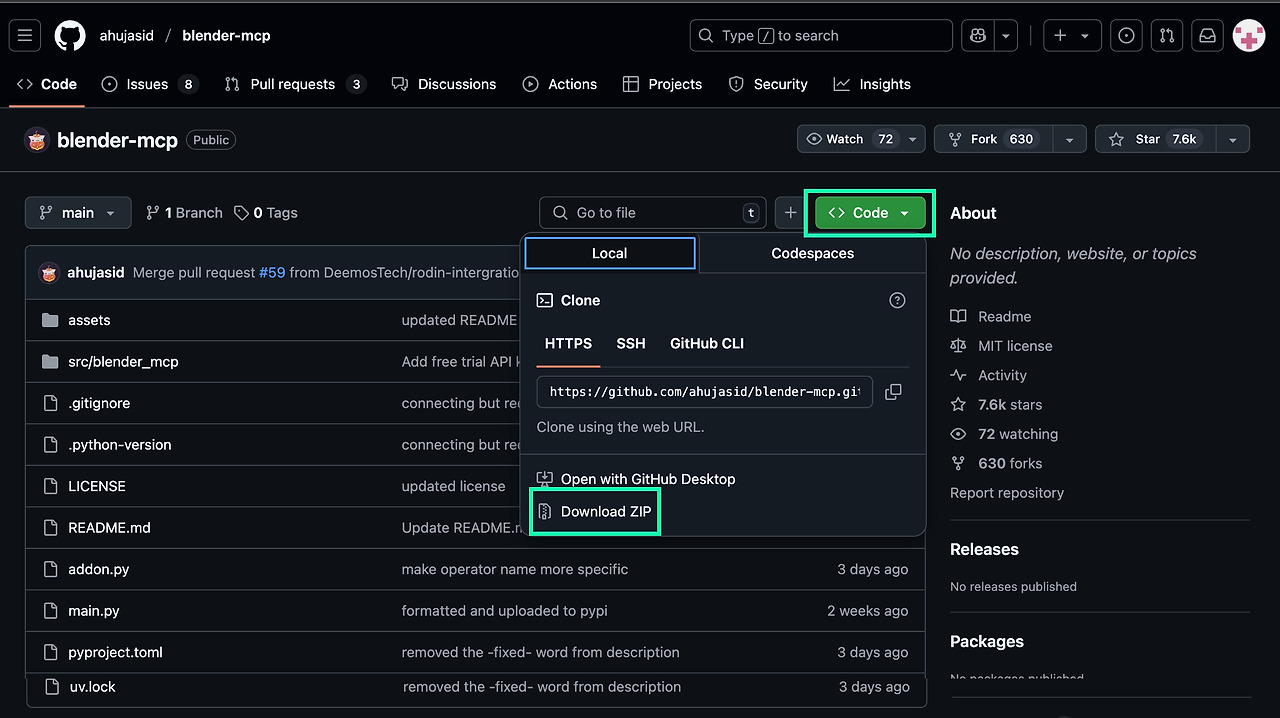The height and width of the screenshot is (718, 1280).
Task: Click the Clone help question mark icon
Action: click(897, 300)
